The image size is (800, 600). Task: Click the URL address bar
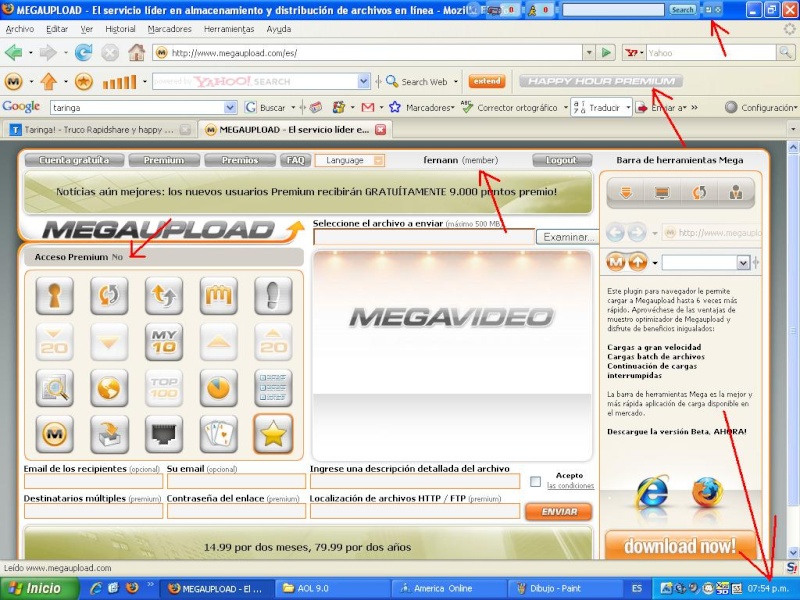(x=367, y=53)
